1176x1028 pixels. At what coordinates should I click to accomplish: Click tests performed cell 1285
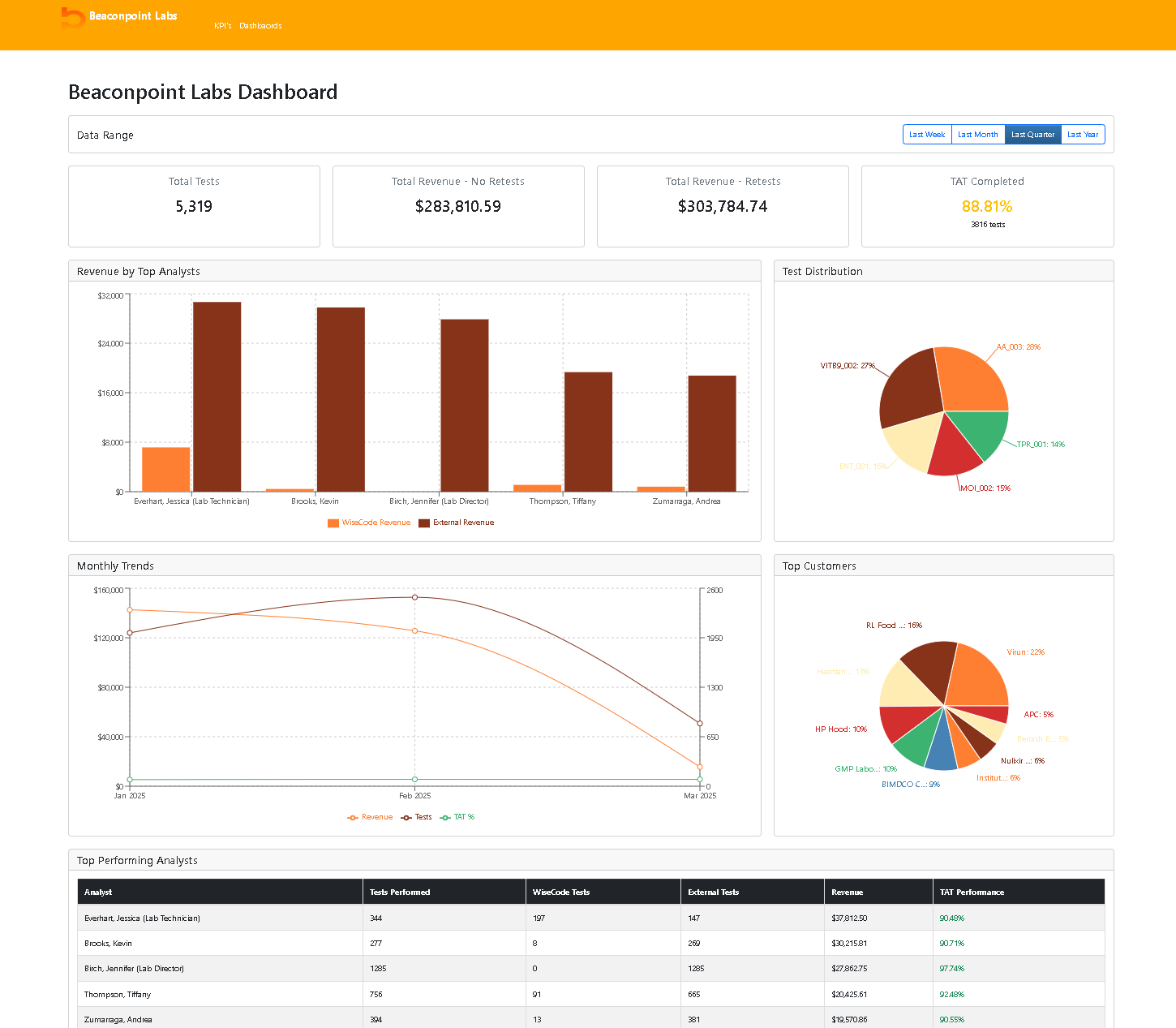tap(378, 969)
